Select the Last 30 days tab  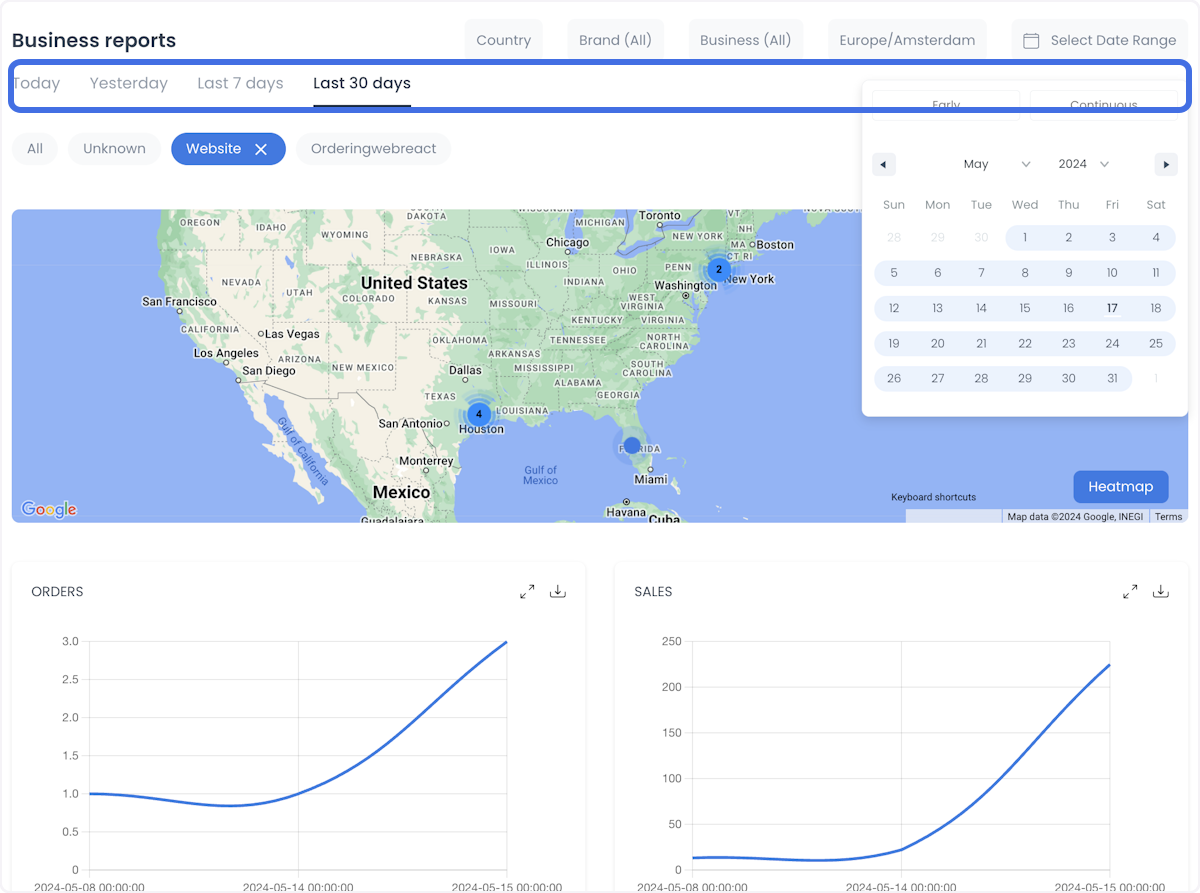pos(362,83)
